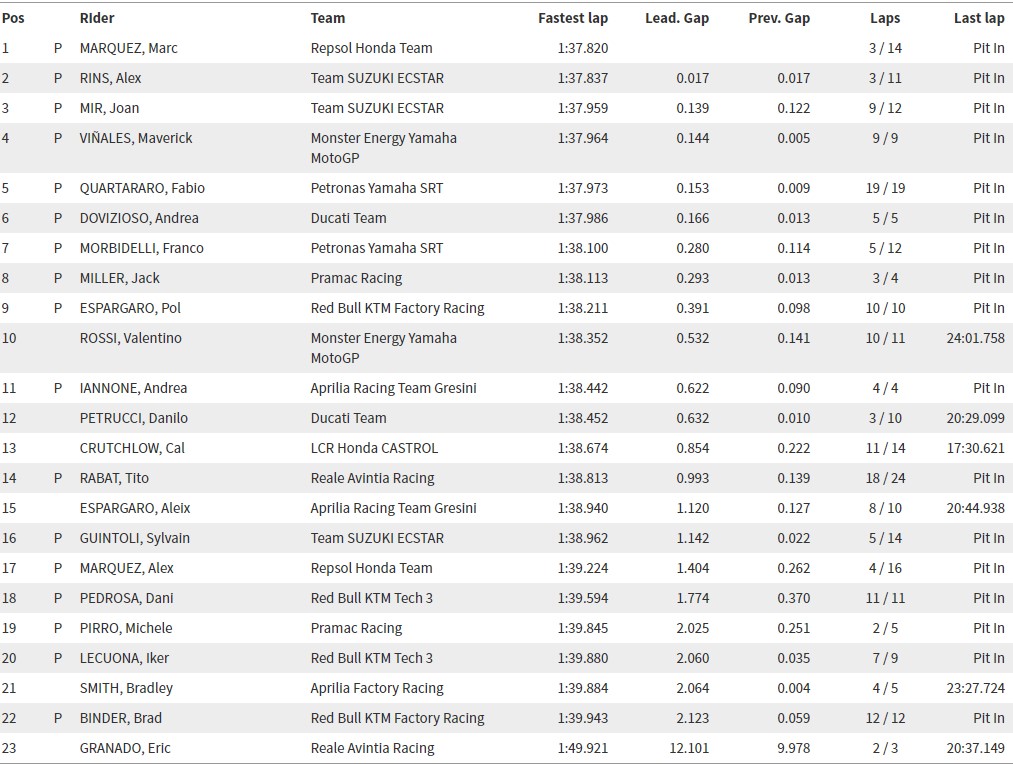The image size is (1013, 764).
Task: Select the Prev. Gap column header
Action: (x=779, y=18)
